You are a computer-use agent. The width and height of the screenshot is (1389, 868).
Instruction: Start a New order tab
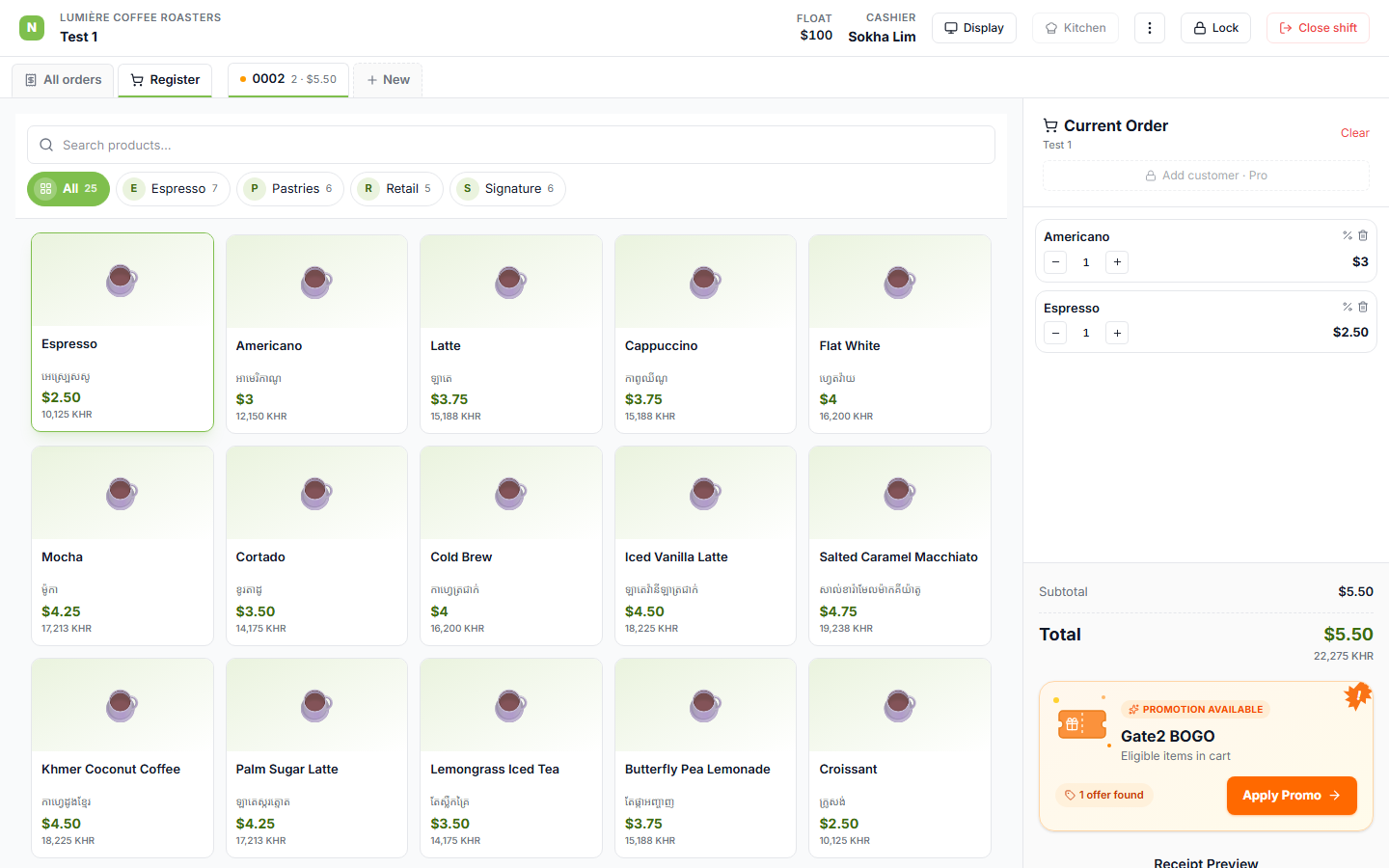point(388,80)
